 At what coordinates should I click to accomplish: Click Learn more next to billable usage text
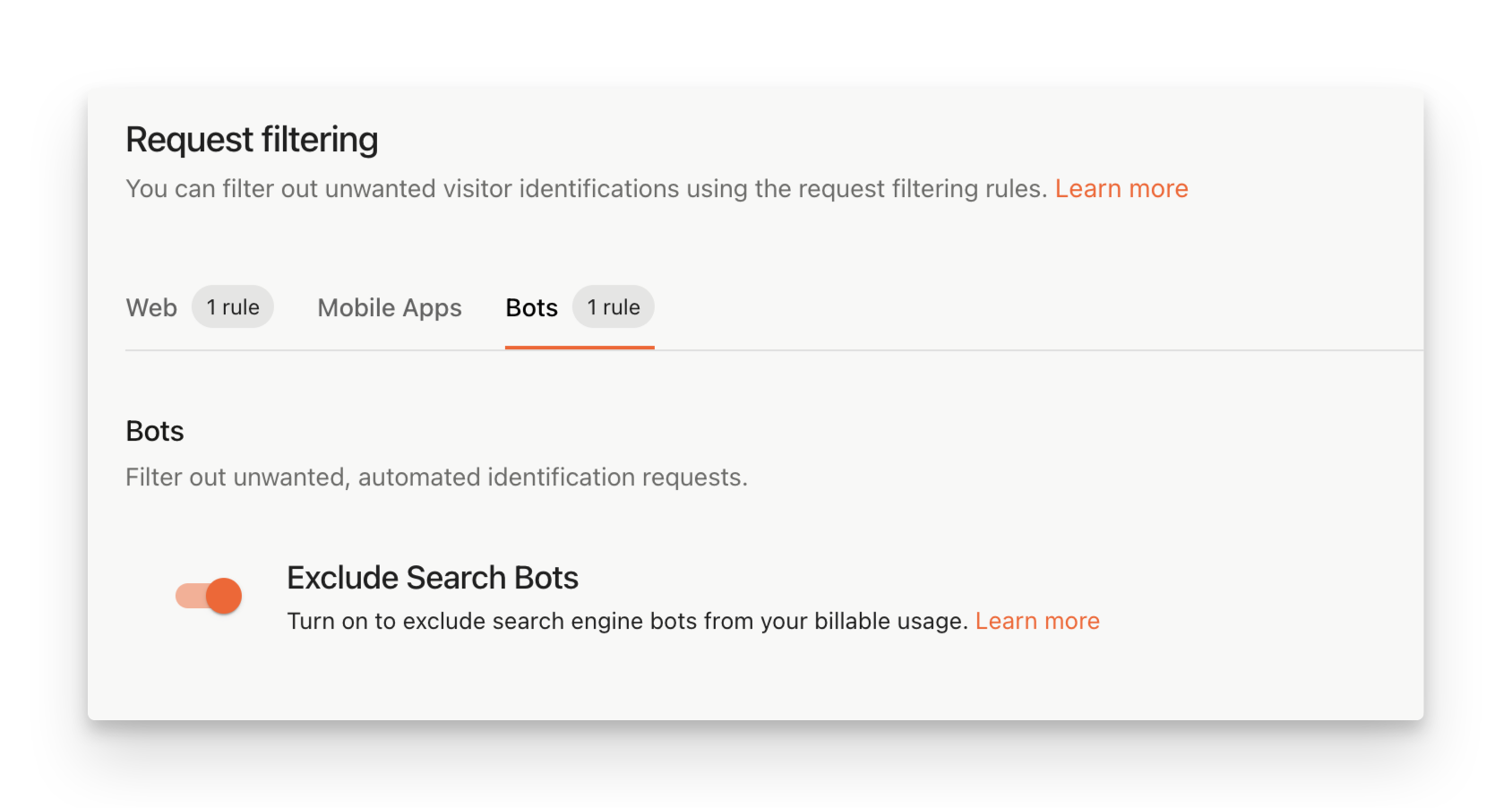pyautogui.click(x=1037, y=620)
